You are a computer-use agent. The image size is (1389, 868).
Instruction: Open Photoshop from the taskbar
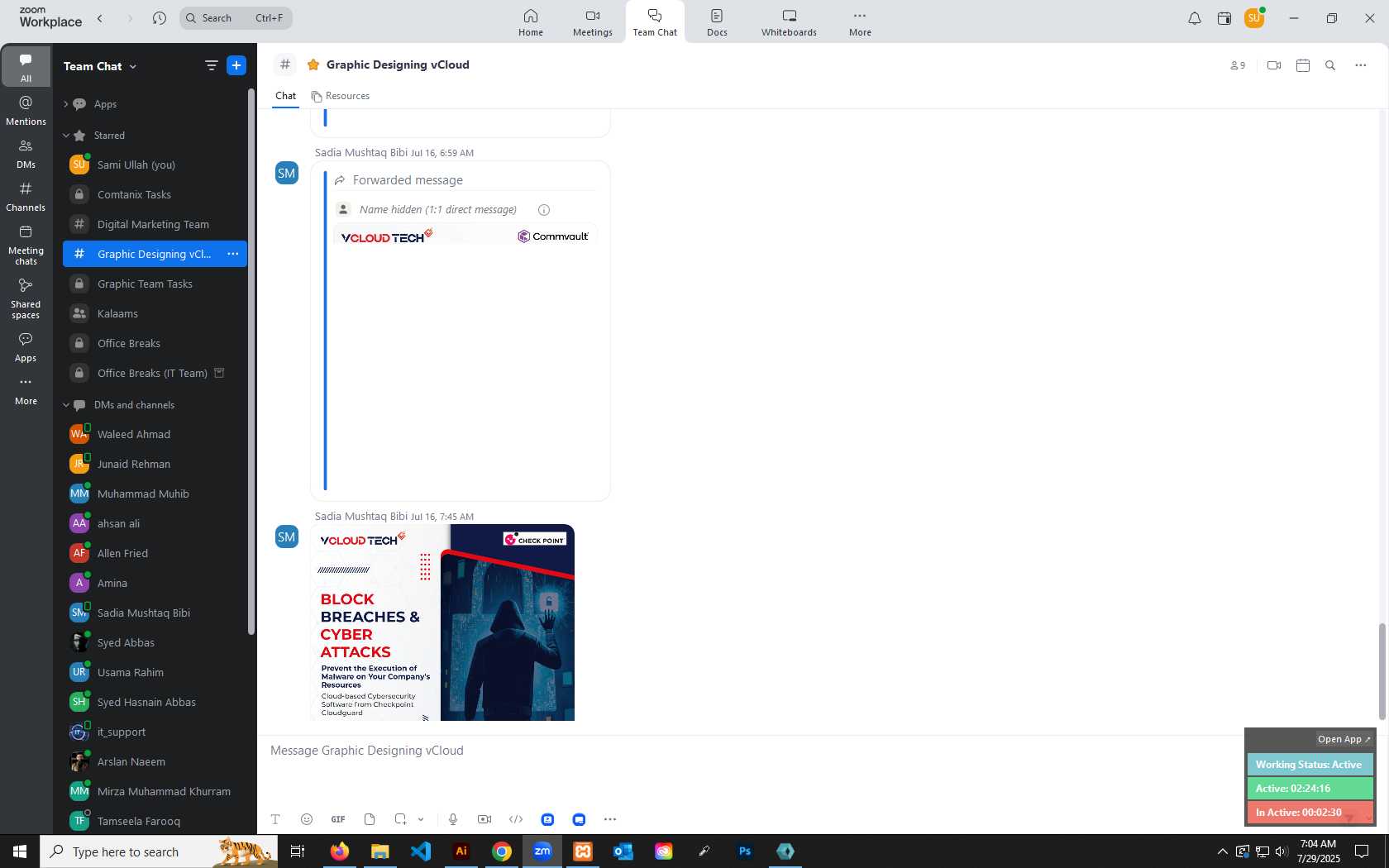745,851
